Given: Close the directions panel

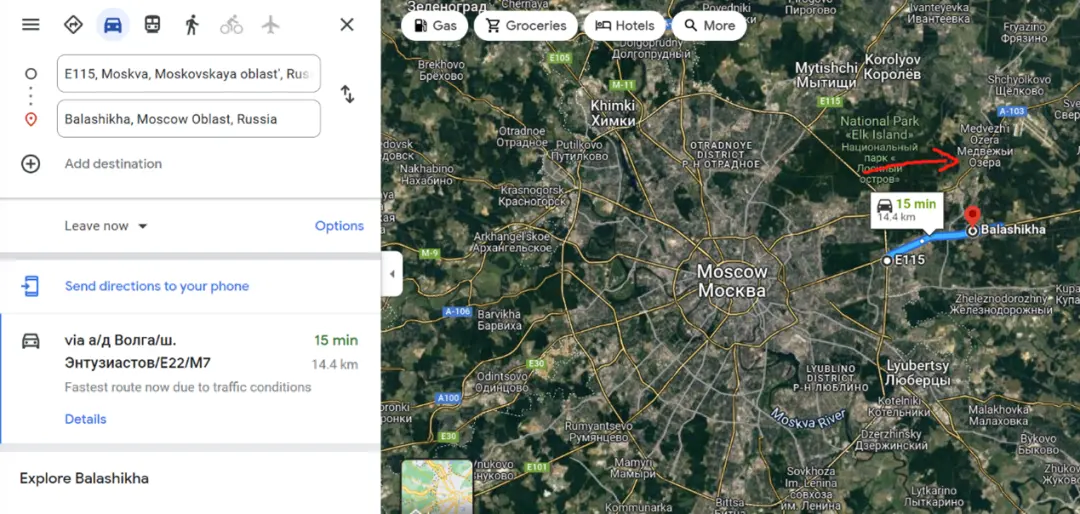Looking at the screenshot, I should pos(347,25).
